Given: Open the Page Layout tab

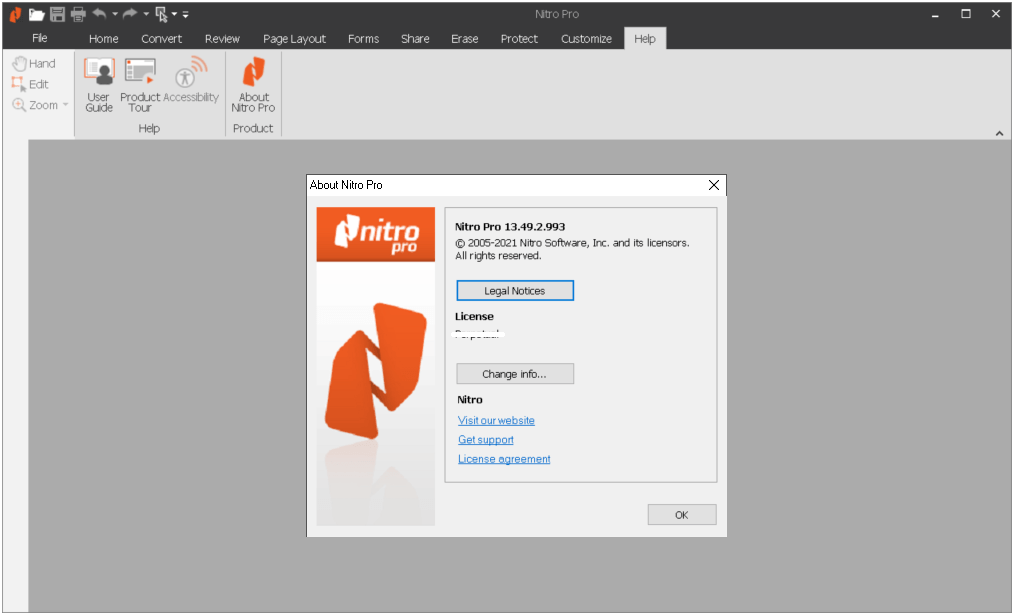Looking at the screenshot, I should coord(295,39).
